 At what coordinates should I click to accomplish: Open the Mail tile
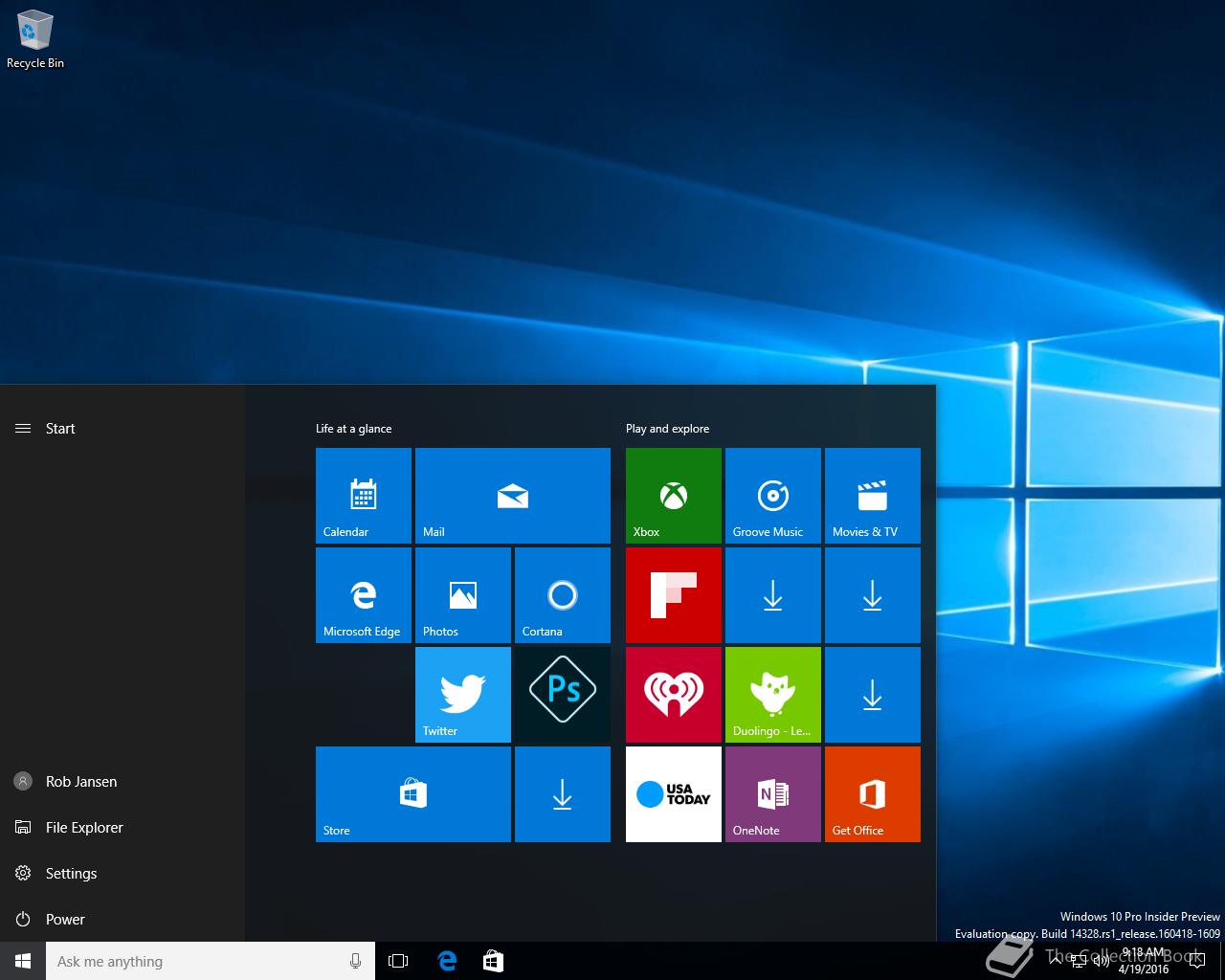[513, 496]
